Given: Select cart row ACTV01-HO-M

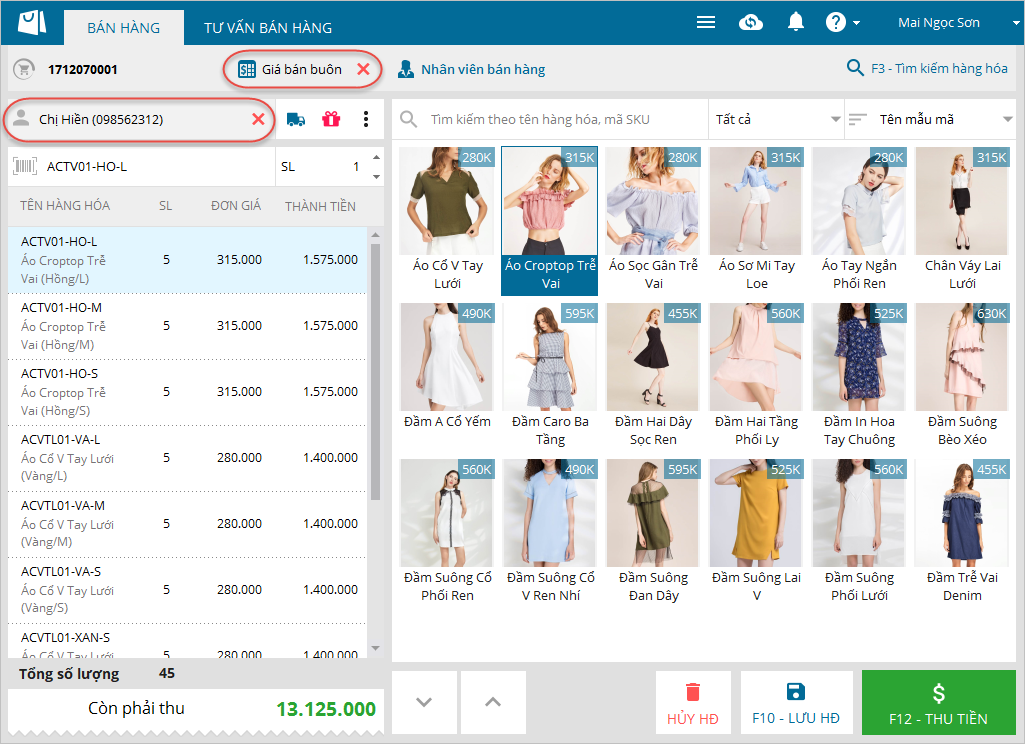Looking at the screenshot, I should pyautogui.click(x=188, y=326).
